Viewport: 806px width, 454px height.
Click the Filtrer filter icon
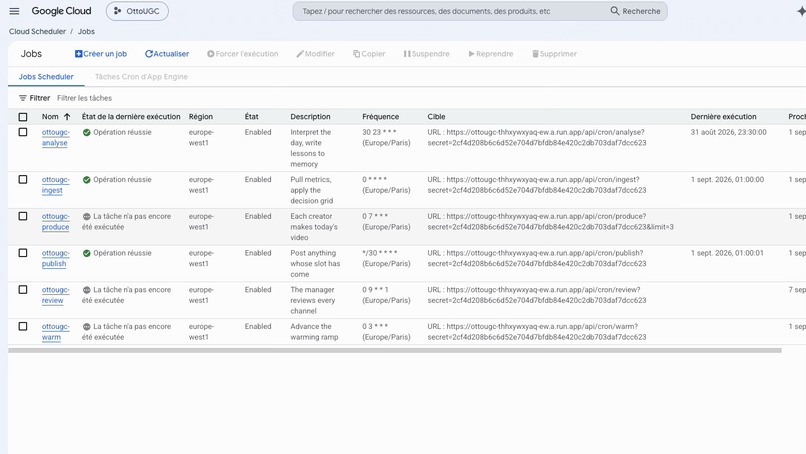(23, 98)
